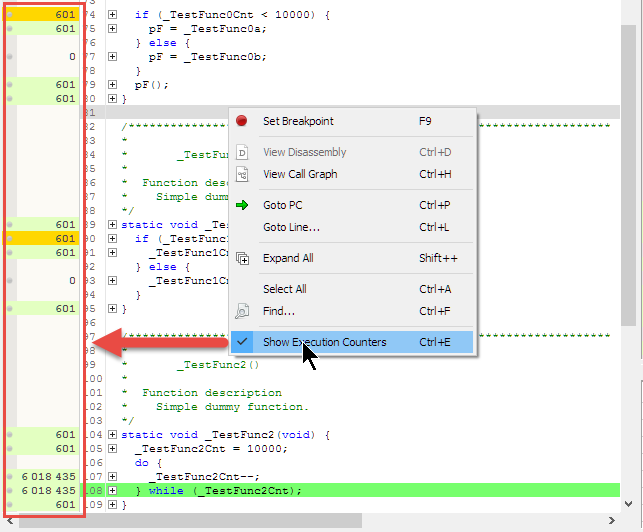
Task: Toggle breakpoint marker at line 104 gutter
Action: point(9,435)
